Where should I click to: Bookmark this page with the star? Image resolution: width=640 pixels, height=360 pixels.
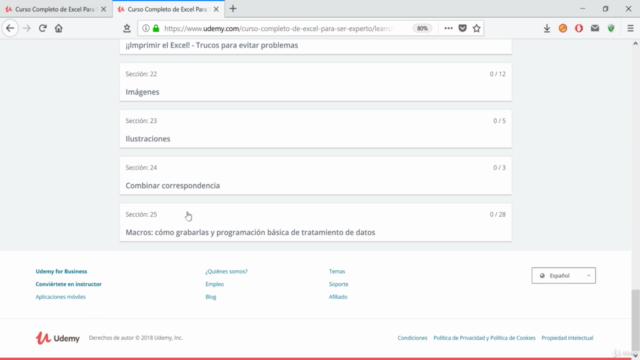tap(476, 28)
